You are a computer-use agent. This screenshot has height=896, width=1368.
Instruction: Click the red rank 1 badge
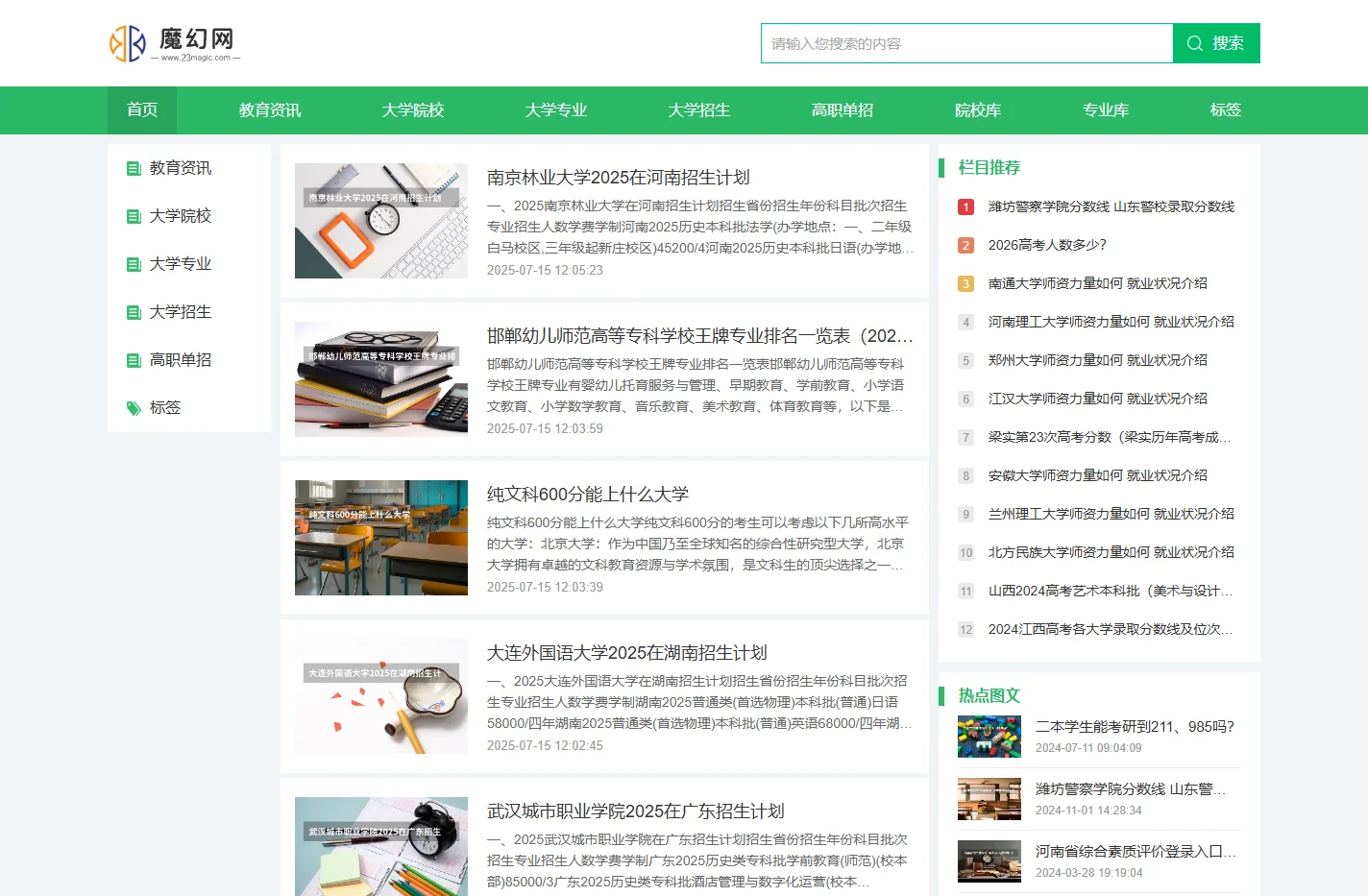[966, 206]
